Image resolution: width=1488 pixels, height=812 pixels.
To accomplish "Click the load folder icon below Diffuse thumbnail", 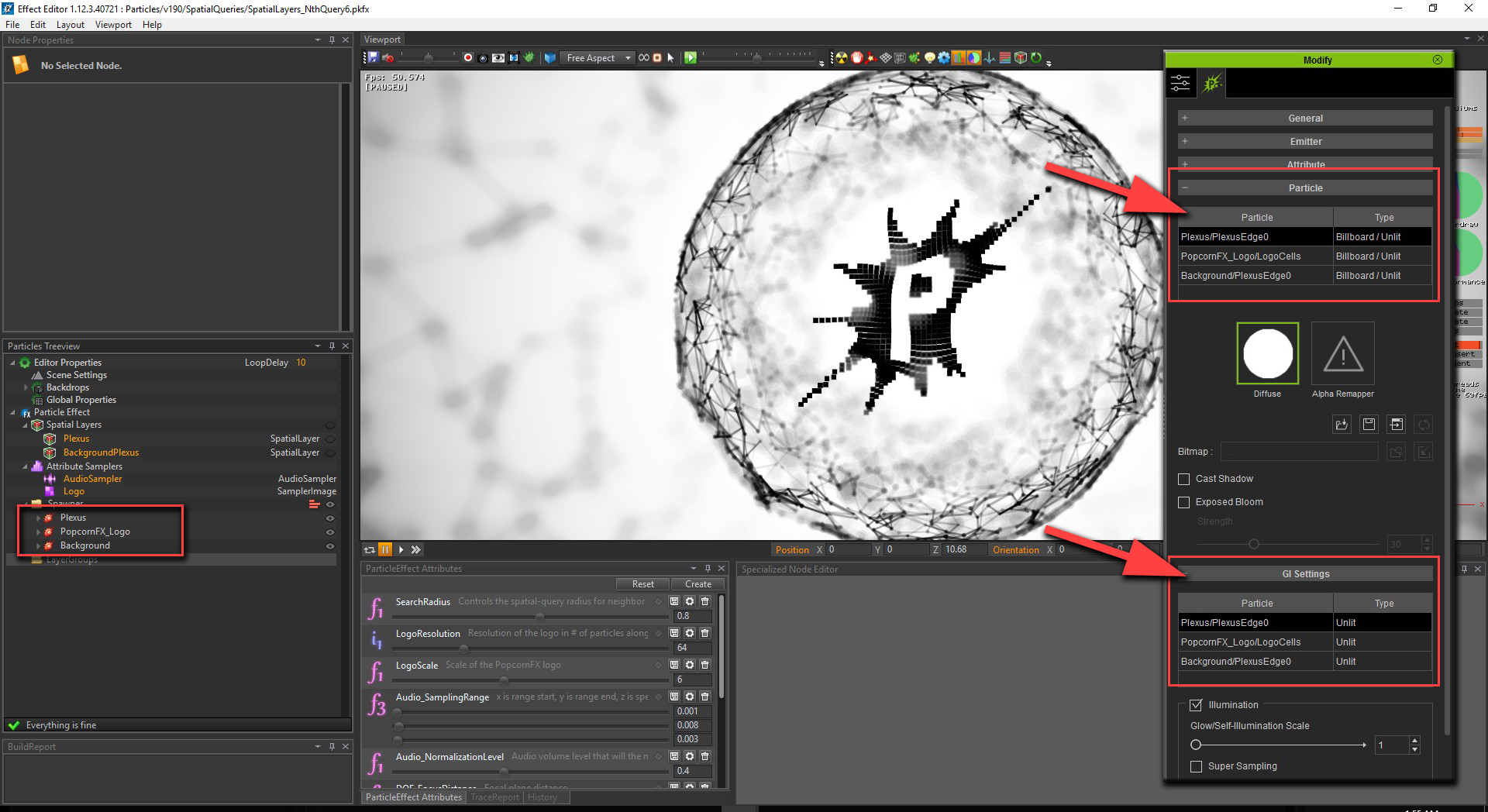I will click(1342, 424).
